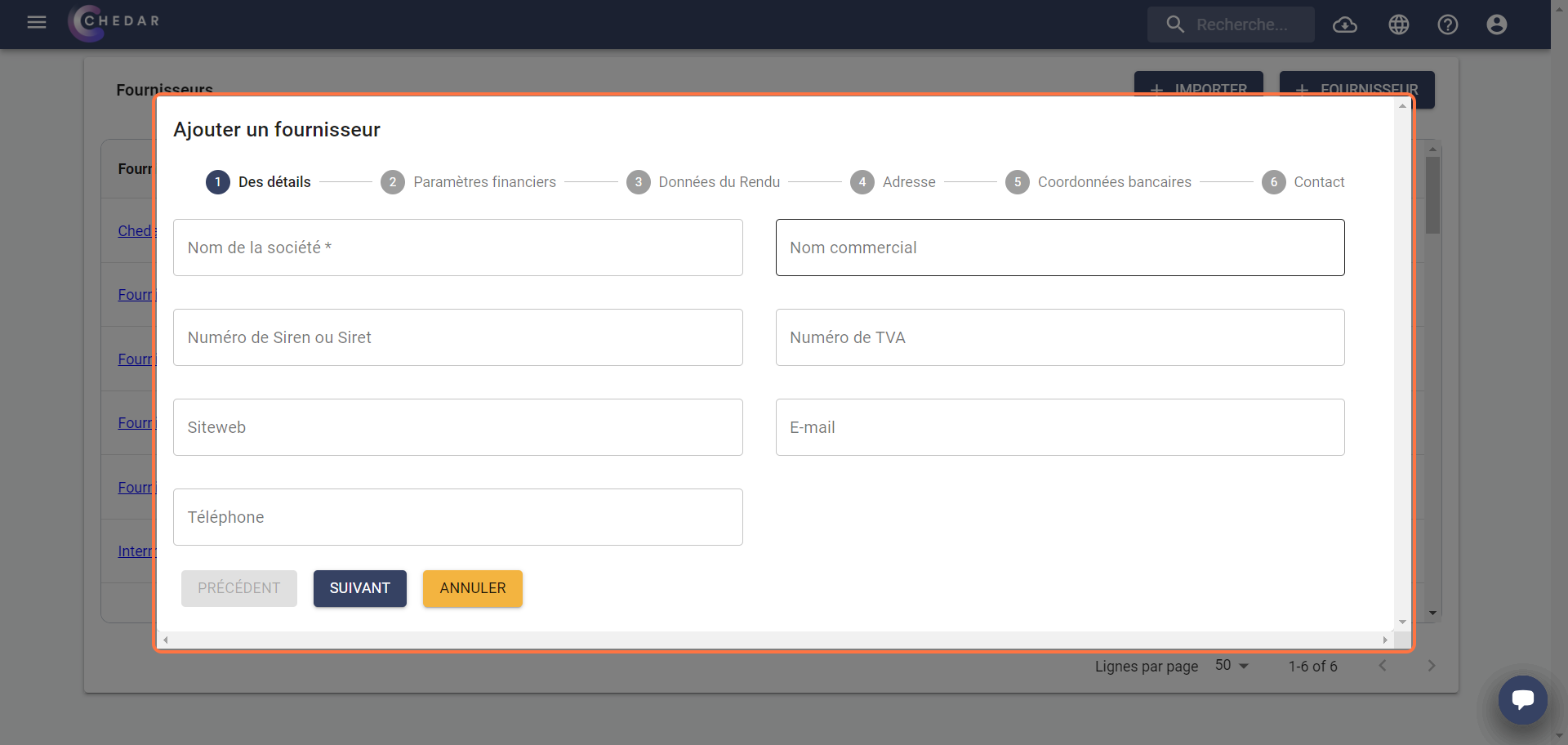Select step 4 Adresse

click(893, 182)
